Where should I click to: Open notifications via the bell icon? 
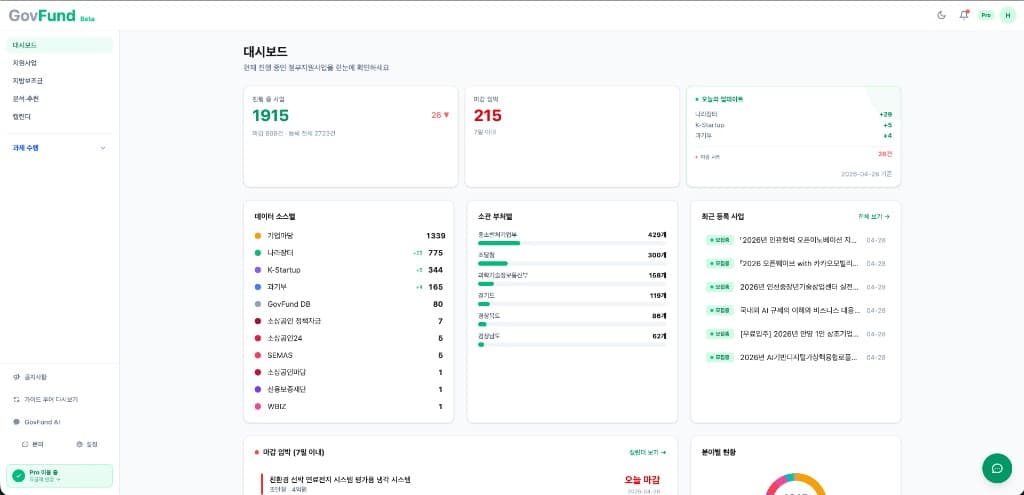(963, 15)
